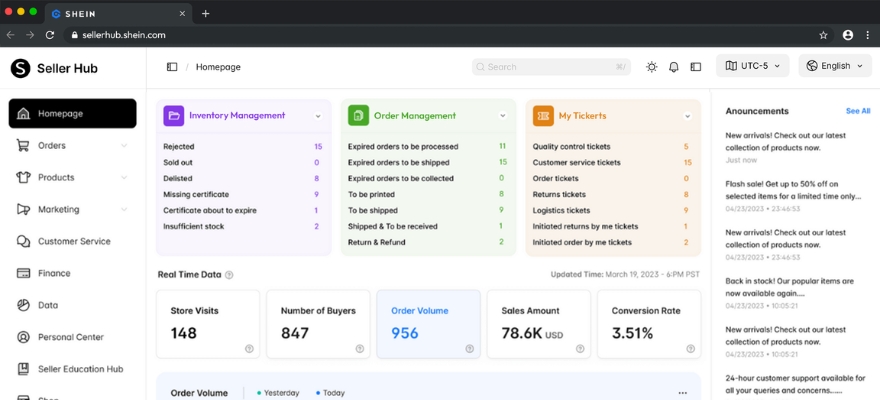Click the help icon in Order Volume card

pos(470,348)
